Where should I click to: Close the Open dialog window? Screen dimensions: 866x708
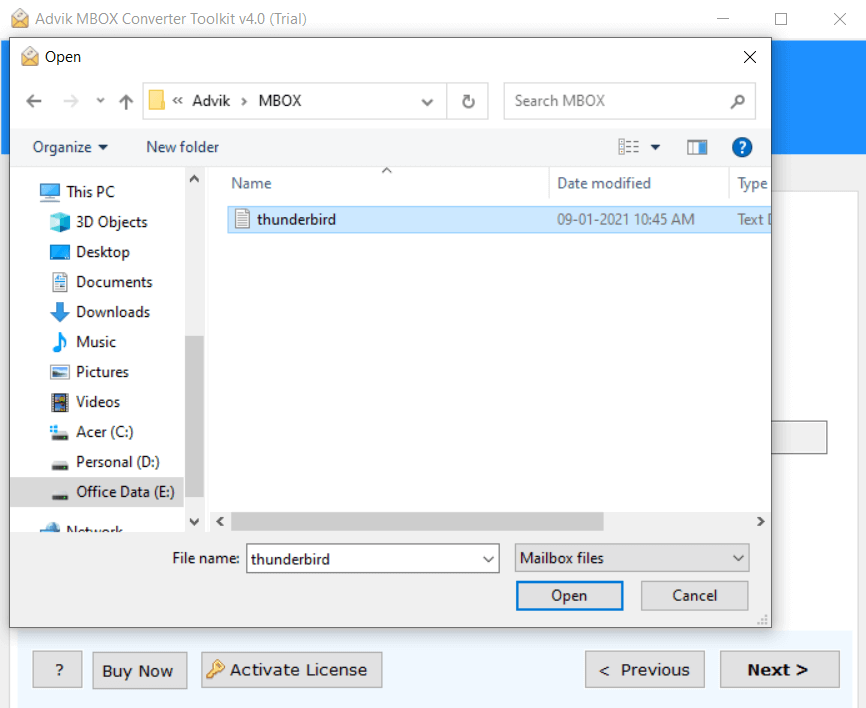pos(749,57)
